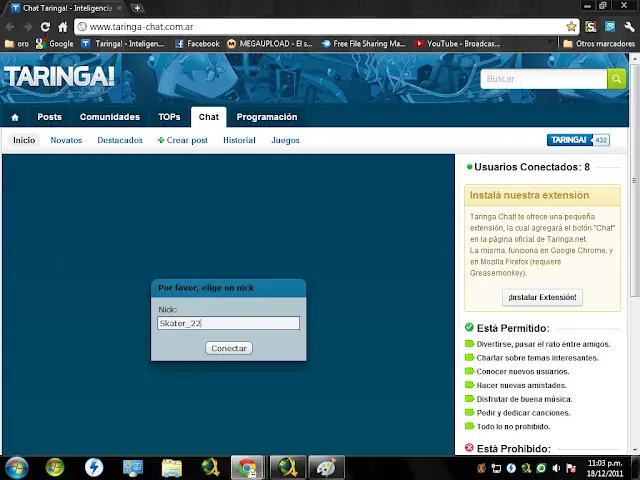Open the Paint palette app in taskbar
Screen dimensions: 640x480
326,468
